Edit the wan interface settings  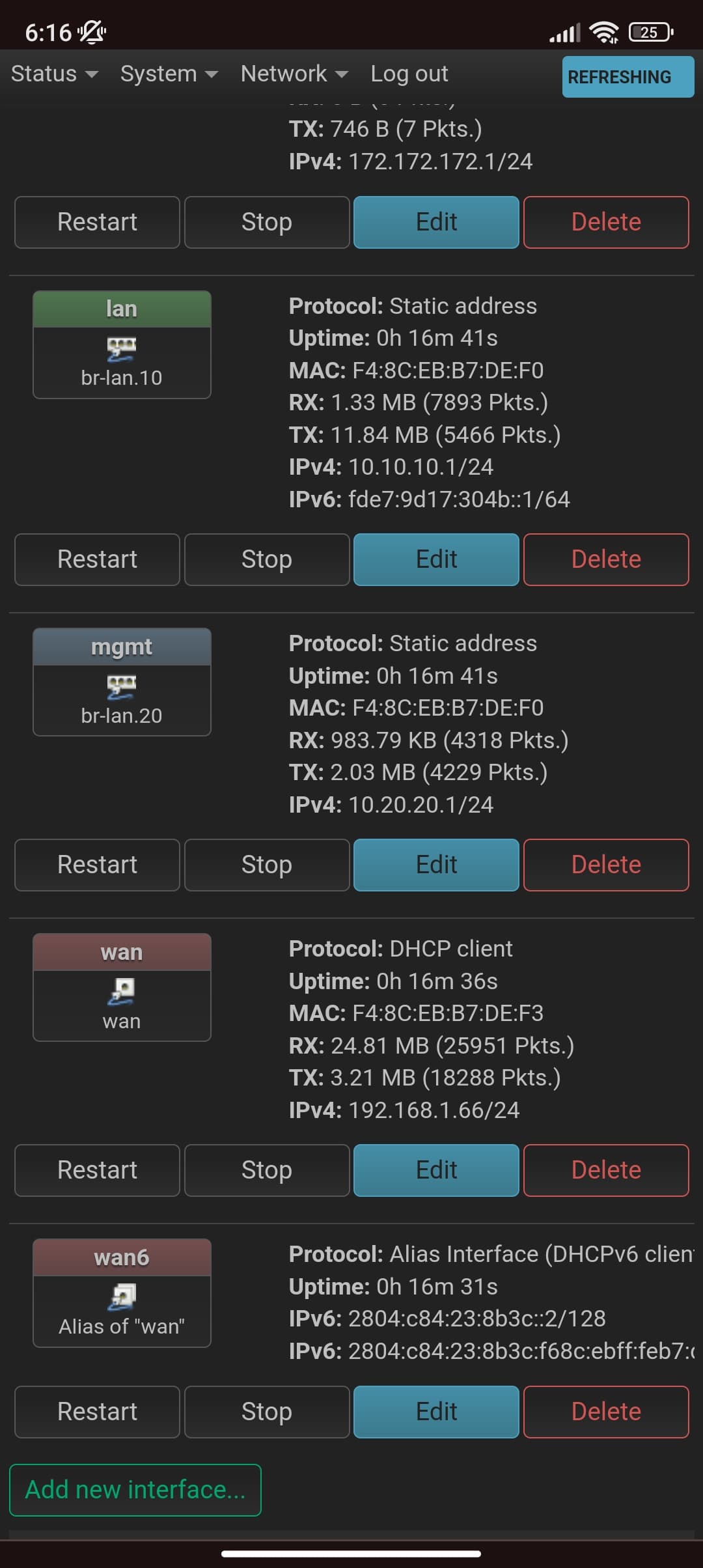coord(435,1169)
